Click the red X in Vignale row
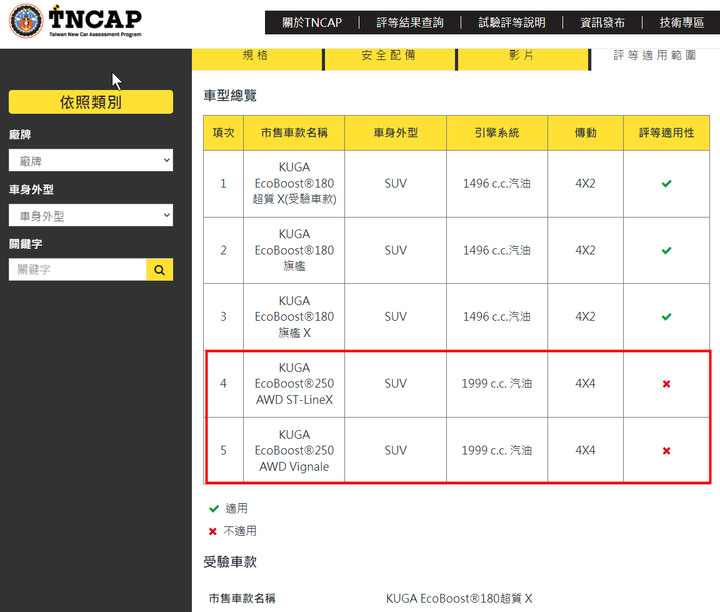This screenshot has width=720, height=612. (666, 451)
